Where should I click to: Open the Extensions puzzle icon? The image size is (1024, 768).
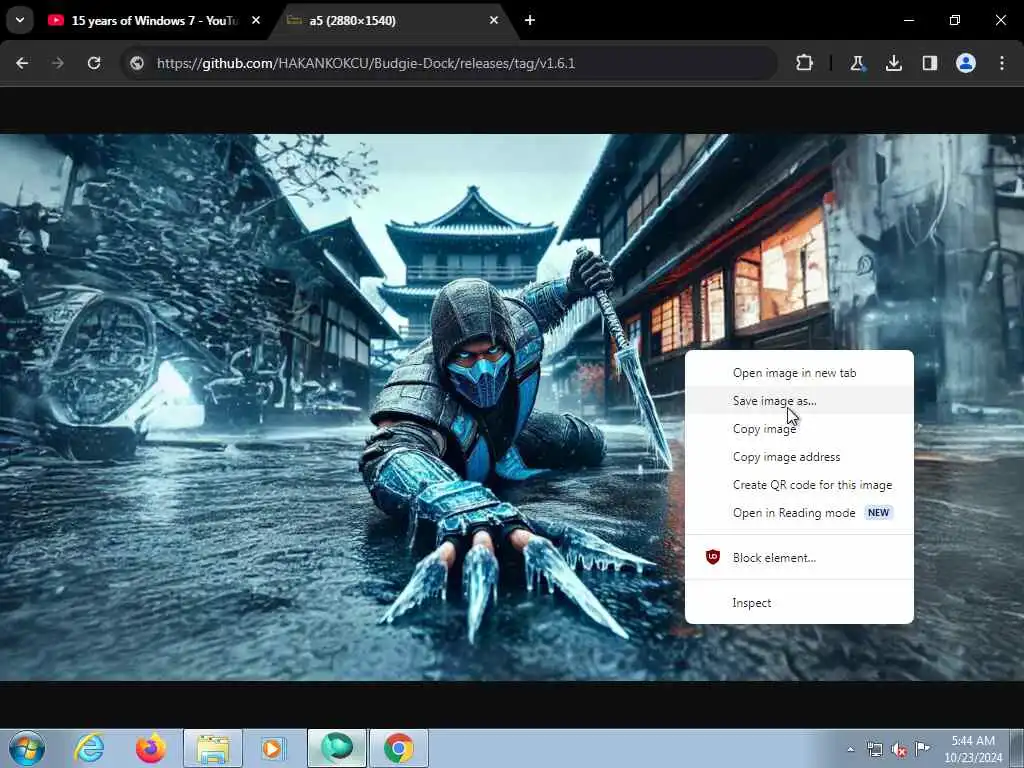coord(805,63)
